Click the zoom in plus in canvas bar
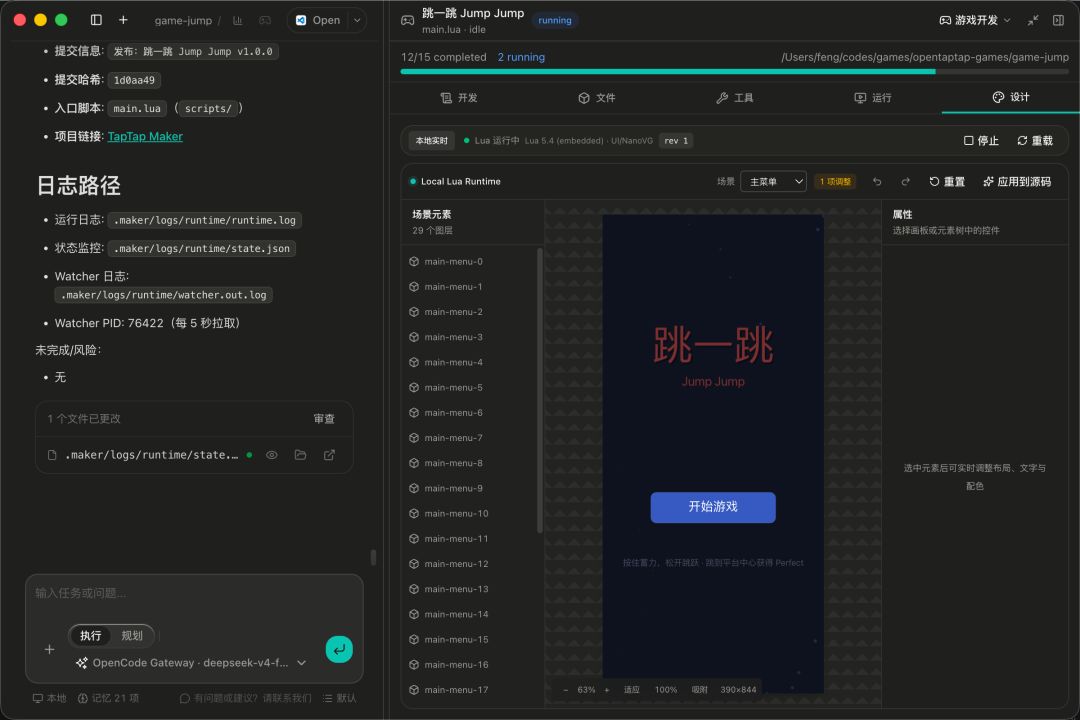This screenshot has width=1080, height=720. tap(607, 690)
